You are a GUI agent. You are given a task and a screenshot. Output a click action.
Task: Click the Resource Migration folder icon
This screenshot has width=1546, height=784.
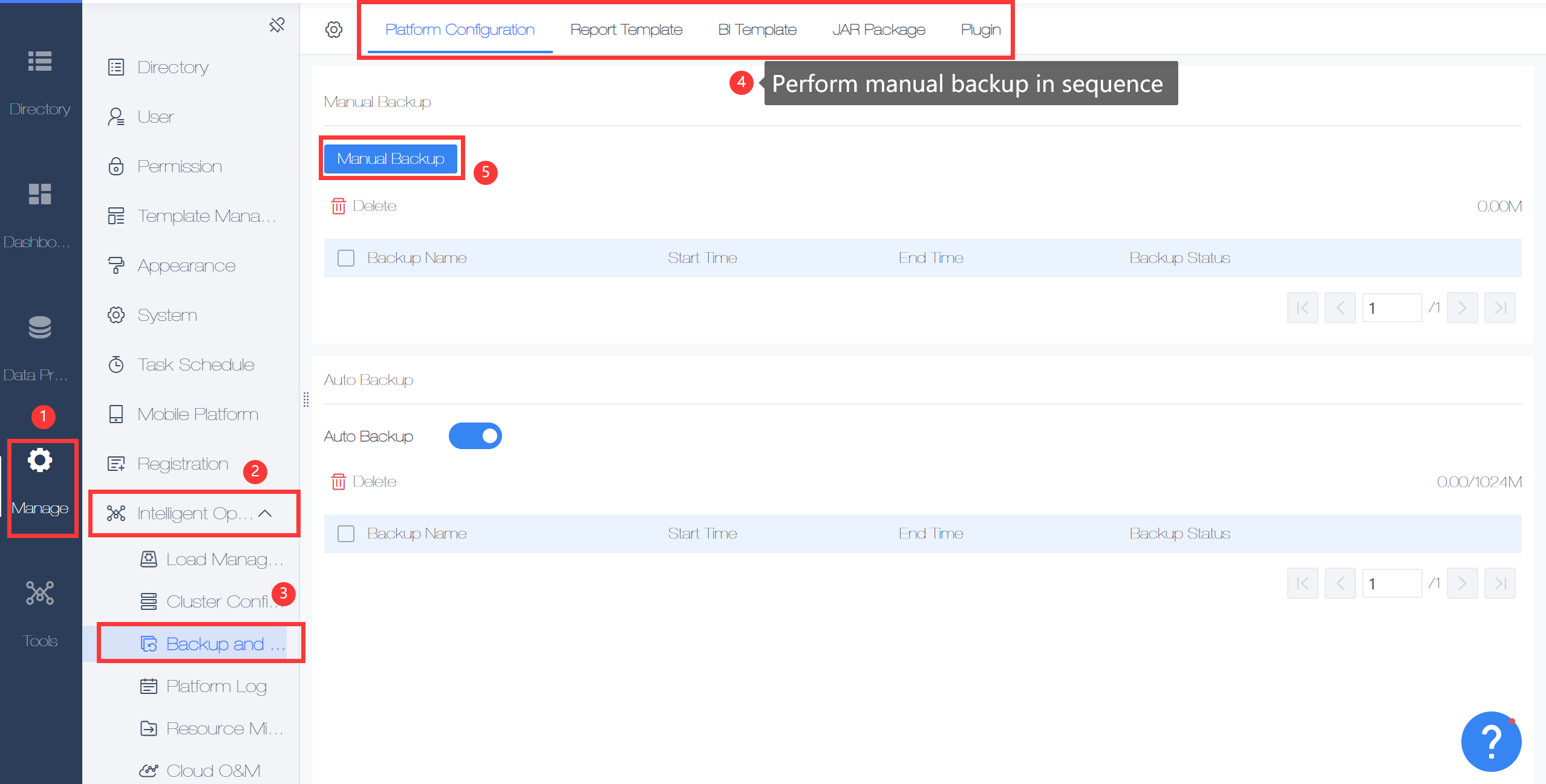coord(149,728)
